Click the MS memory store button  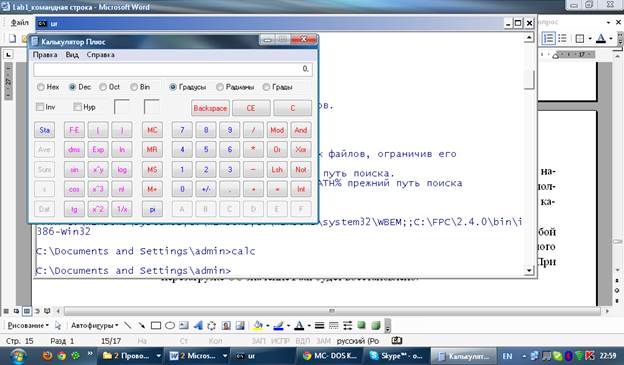[152, 170]
